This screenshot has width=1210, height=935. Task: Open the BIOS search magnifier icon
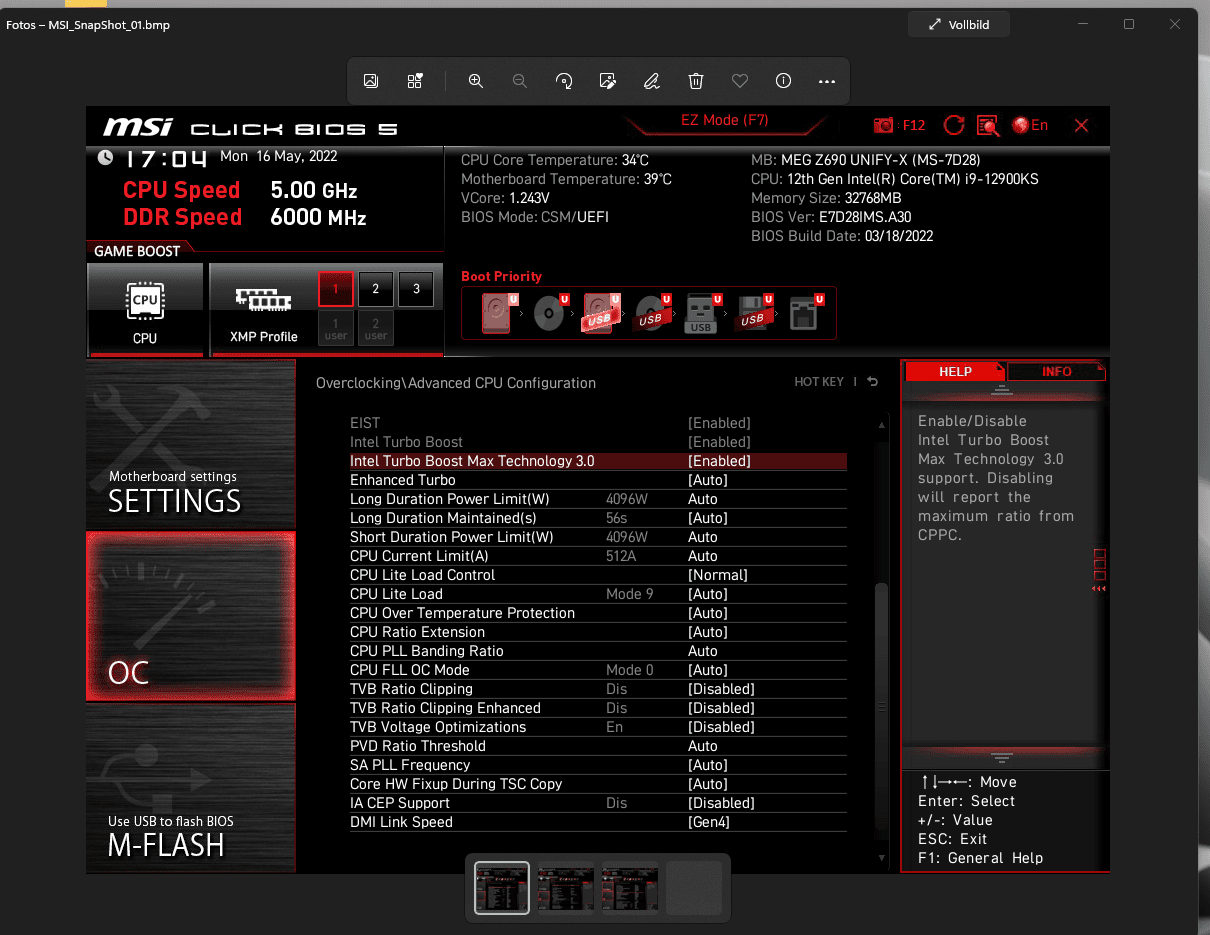coord(988,125)
